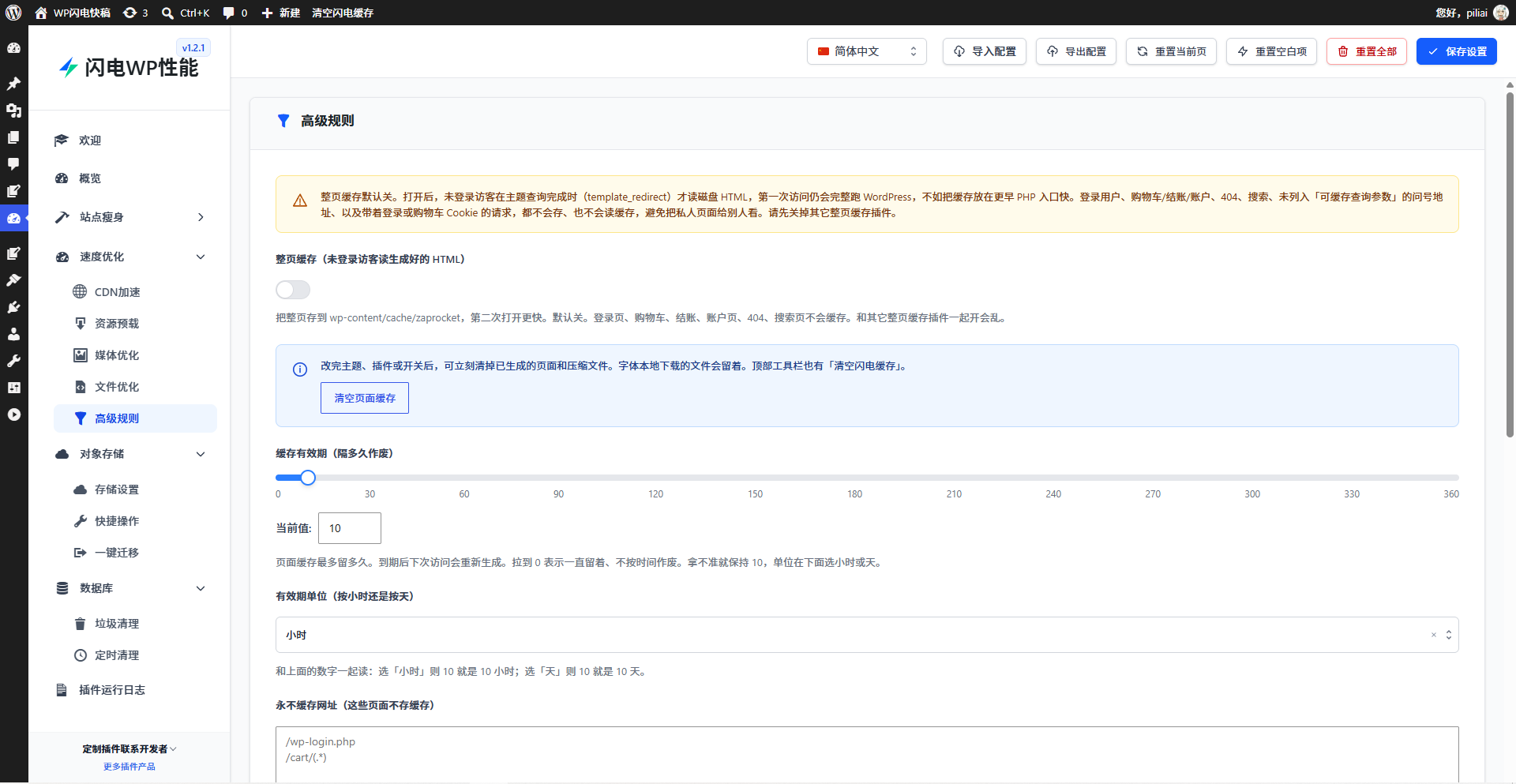Open the WordPress tools wrench icon in sidebar
The width and height of the screenshot is (1516, 784).
tap(13, 361)
